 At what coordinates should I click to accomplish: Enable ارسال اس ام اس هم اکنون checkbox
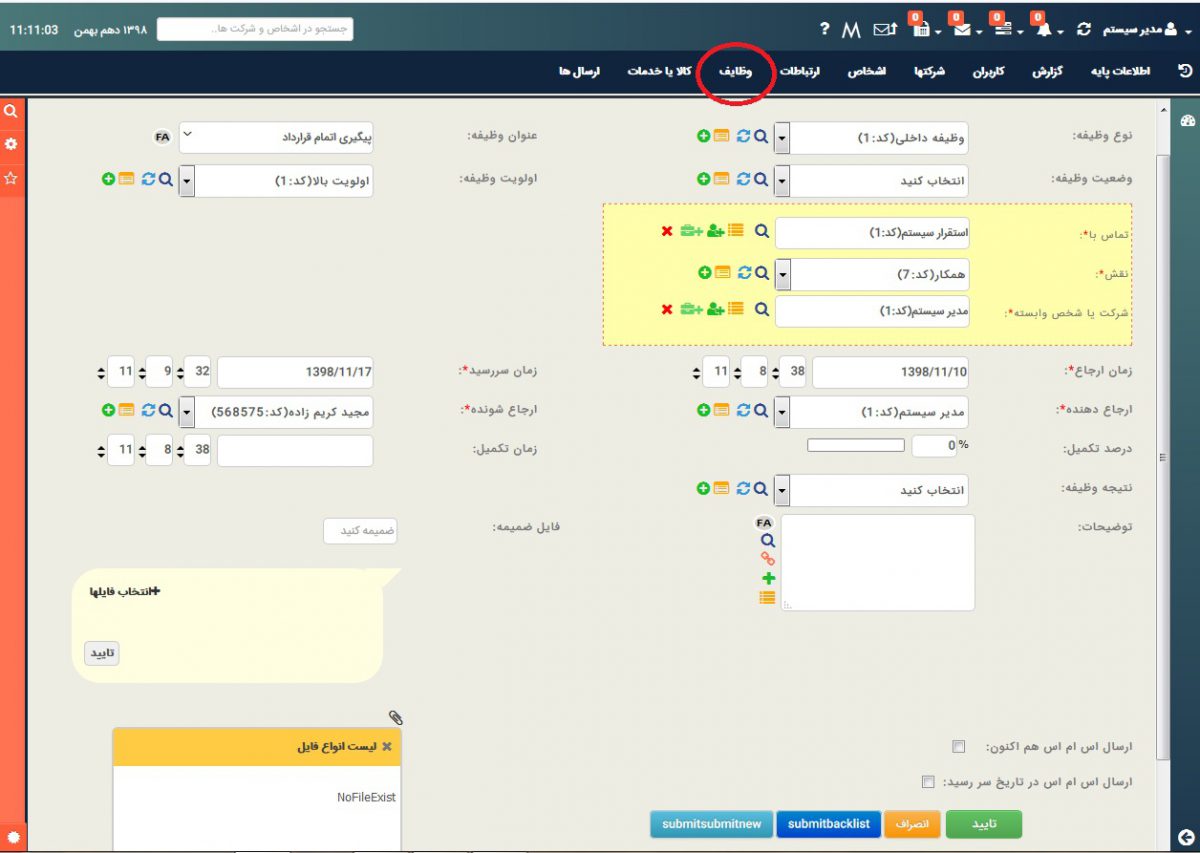959,746
